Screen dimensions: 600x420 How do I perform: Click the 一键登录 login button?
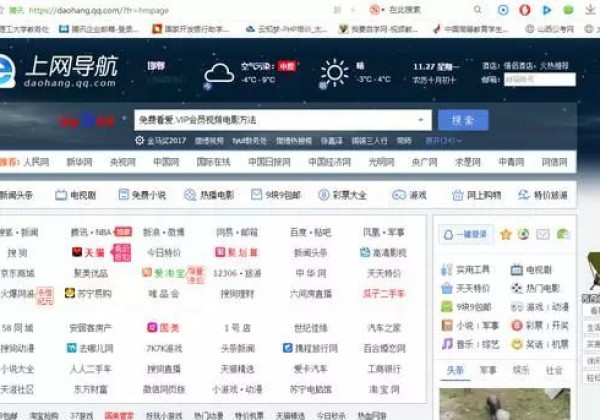point(466,234)
